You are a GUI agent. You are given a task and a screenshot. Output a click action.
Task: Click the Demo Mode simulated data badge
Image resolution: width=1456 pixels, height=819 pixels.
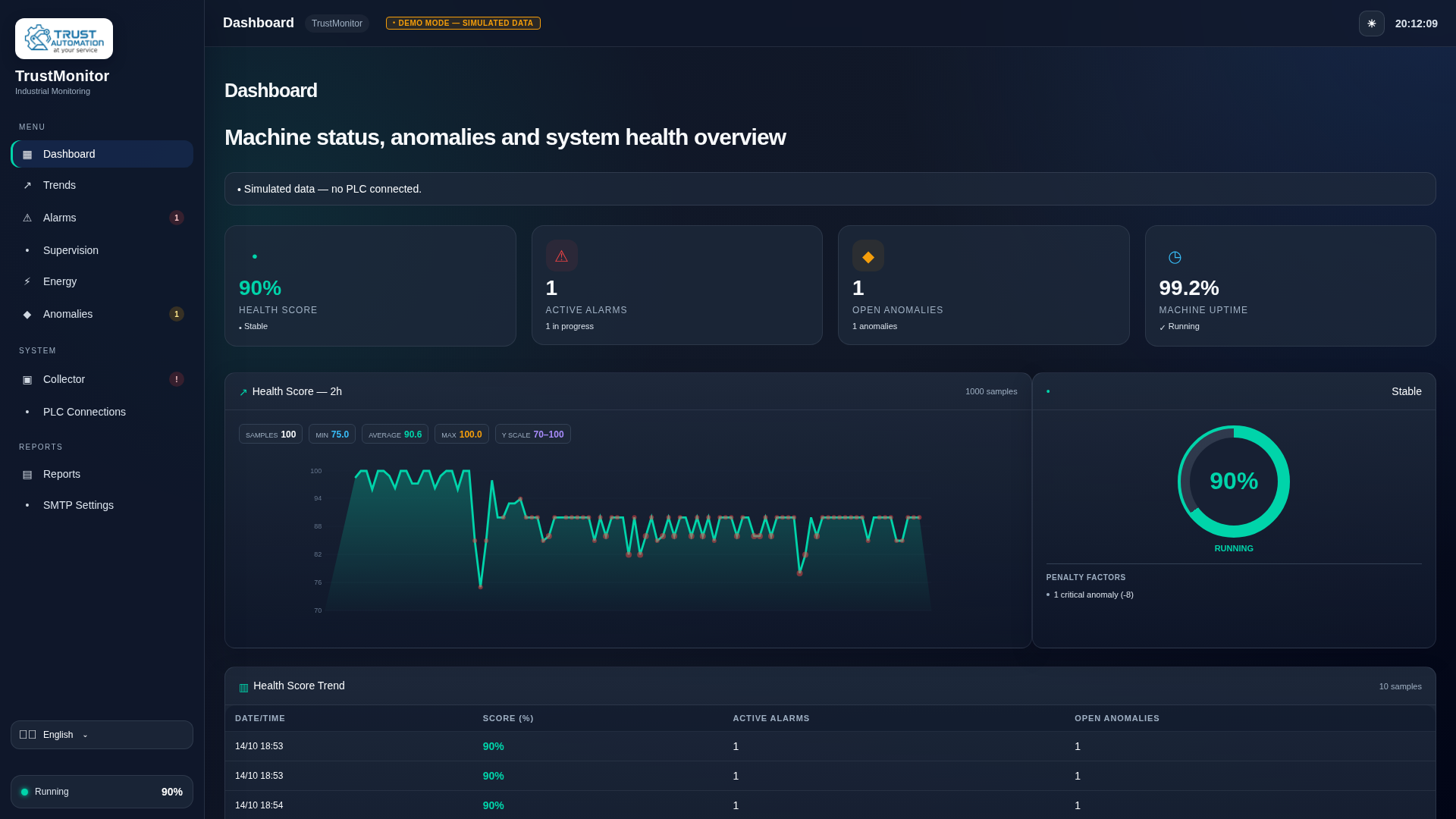click(x=463, y=24)
